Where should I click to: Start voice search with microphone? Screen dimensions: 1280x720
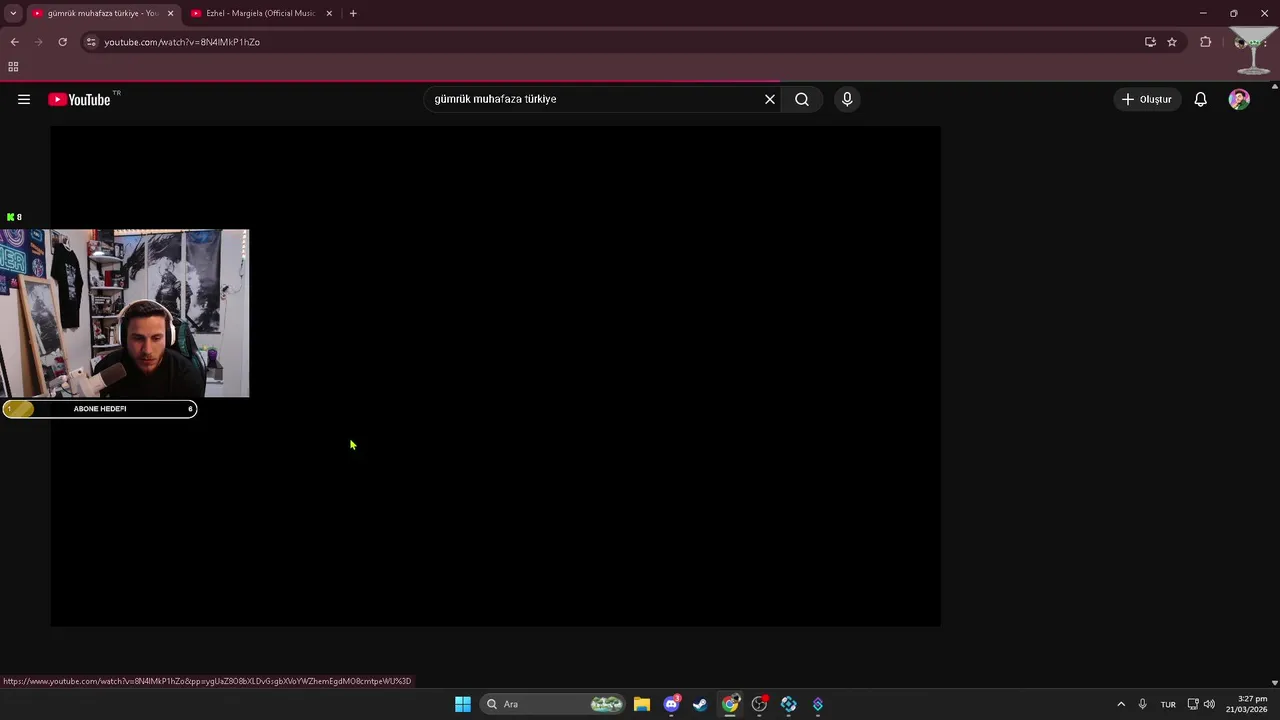(x=847, y=99)
